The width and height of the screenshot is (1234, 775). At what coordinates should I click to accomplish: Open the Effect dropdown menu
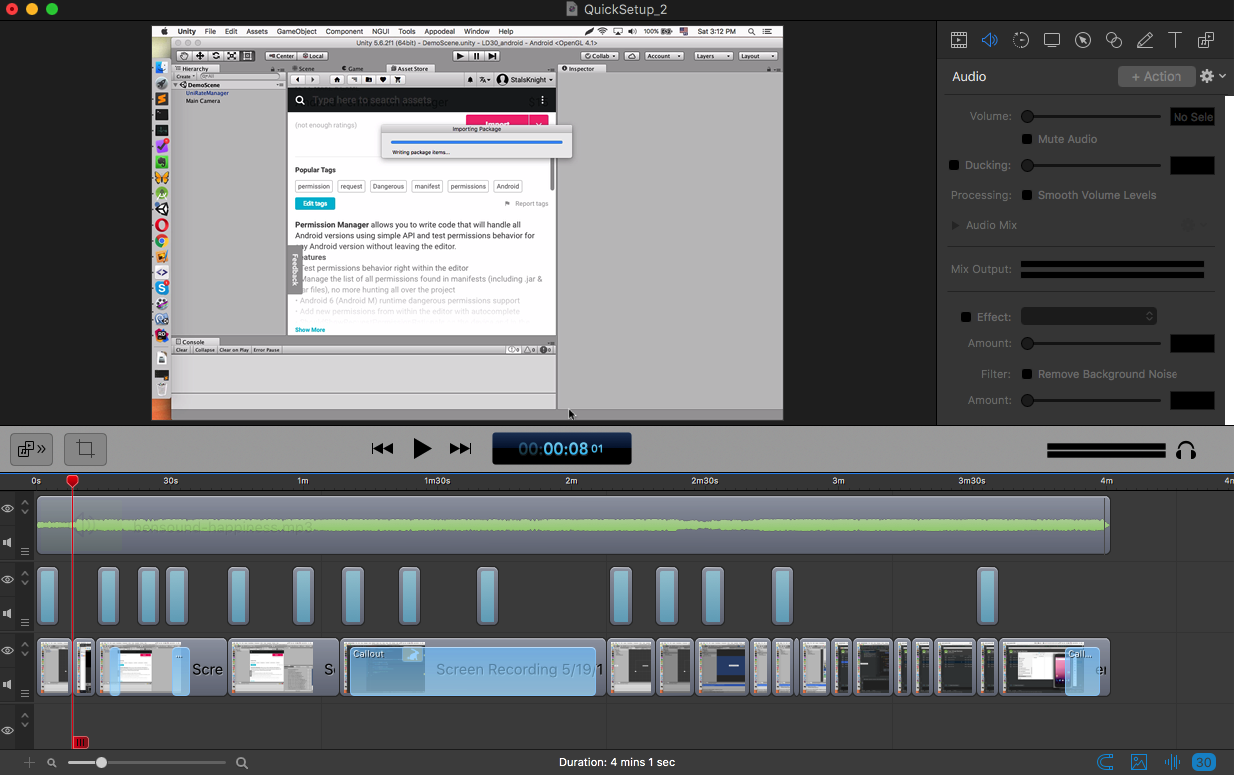pyautogui.click(x=1089, y=316)
